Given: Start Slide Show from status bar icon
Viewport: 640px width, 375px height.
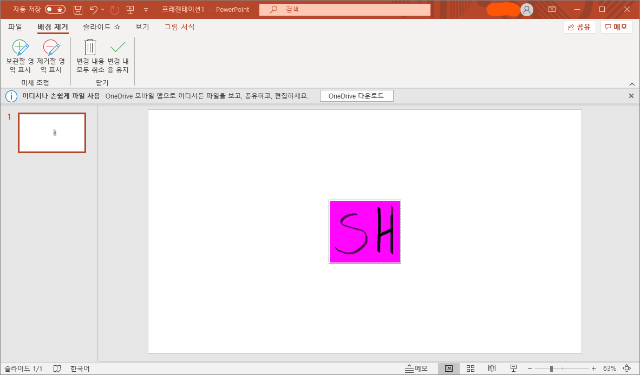Looking at the screenshot, I should [x=513, y=368].
